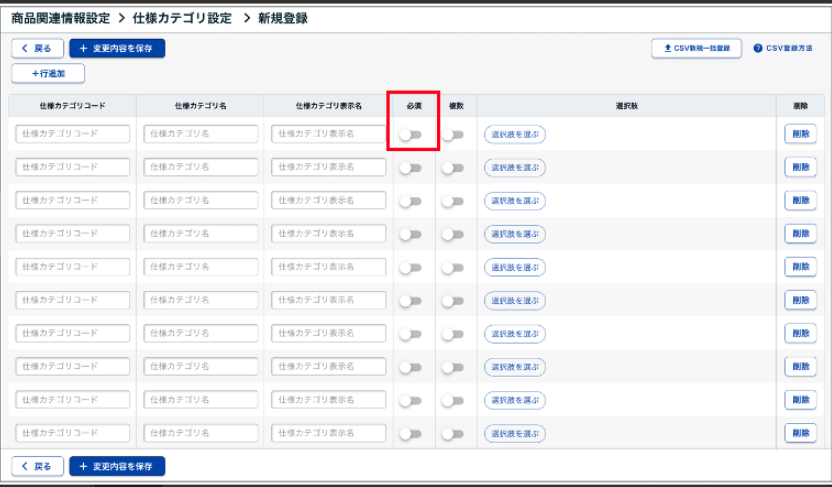Click the first row 仕様カテゴリ名 field
832x487 pixels.
tap(200, 134)
